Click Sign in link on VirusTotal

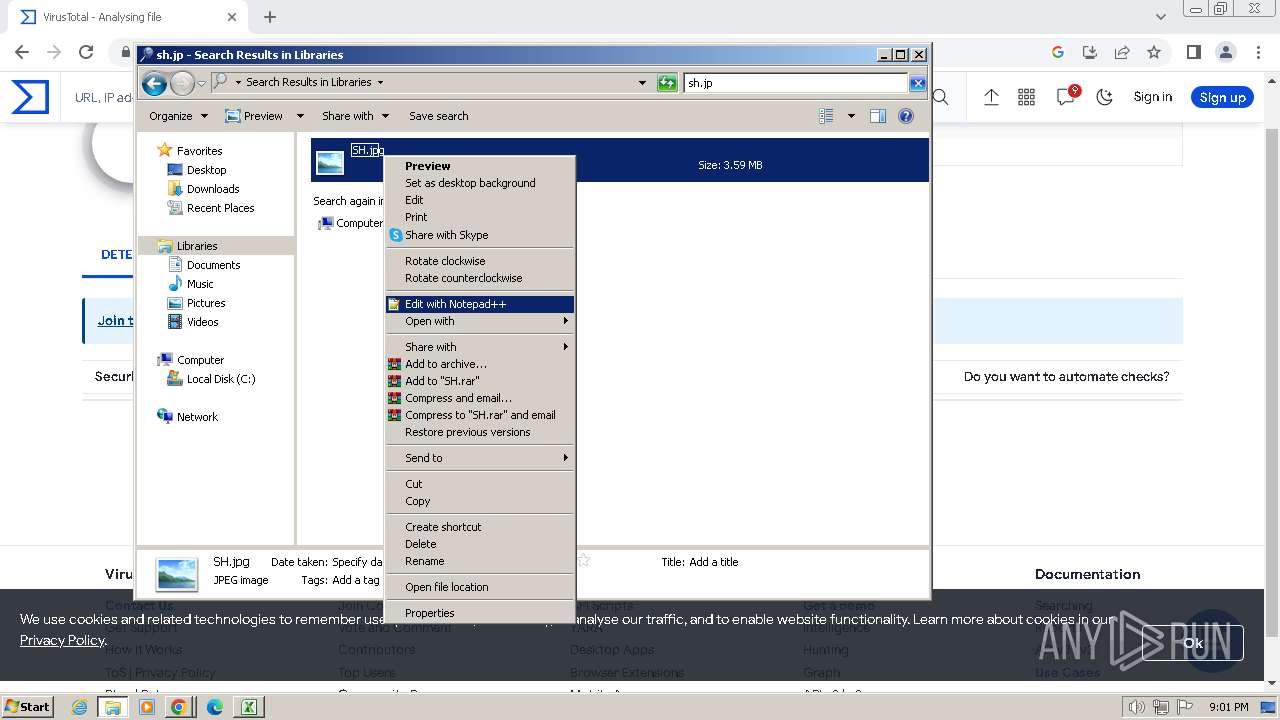coord(1153,97)
